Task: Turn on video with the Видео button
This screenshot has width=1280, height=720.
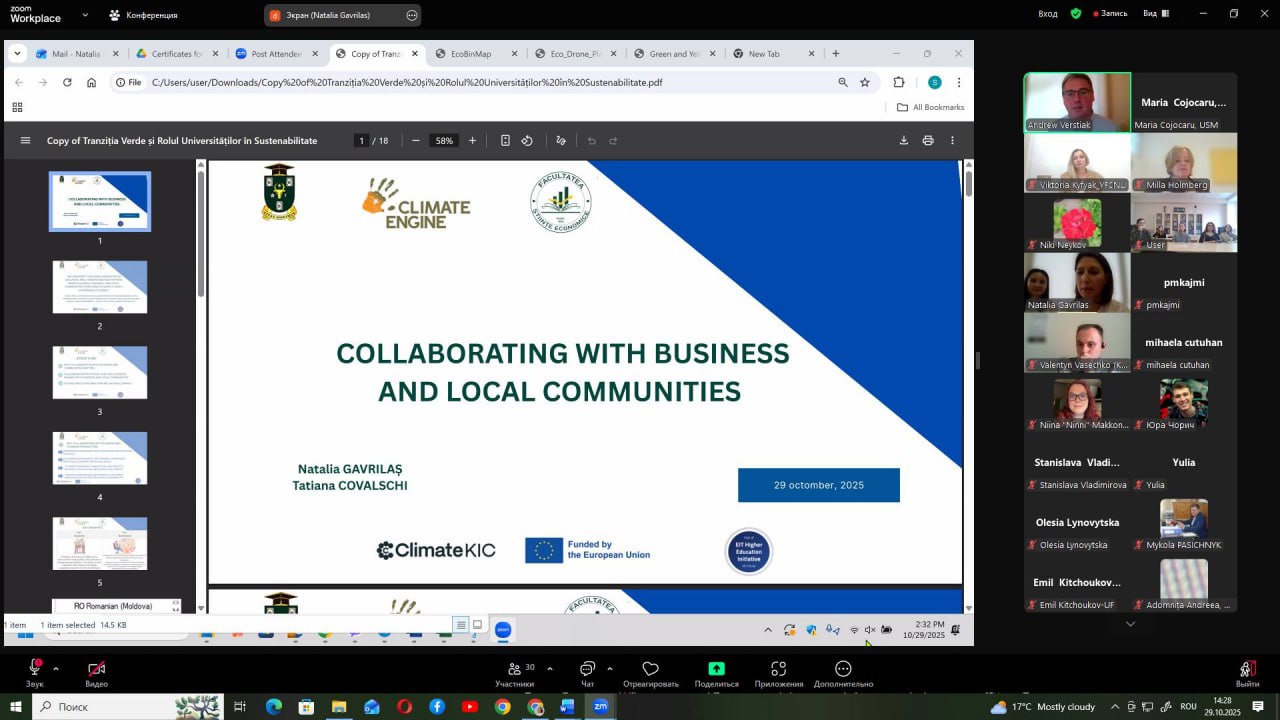Action: [x=96, y=669]
